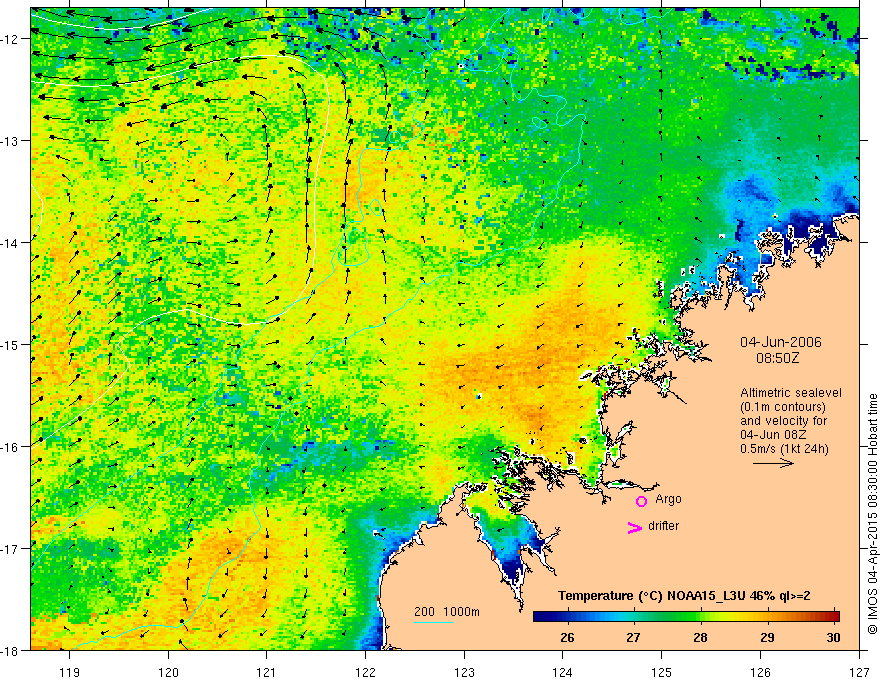Click the temperature colorbar legend
The height and width of the screenshot is (680, 880).
click(686, 616)
